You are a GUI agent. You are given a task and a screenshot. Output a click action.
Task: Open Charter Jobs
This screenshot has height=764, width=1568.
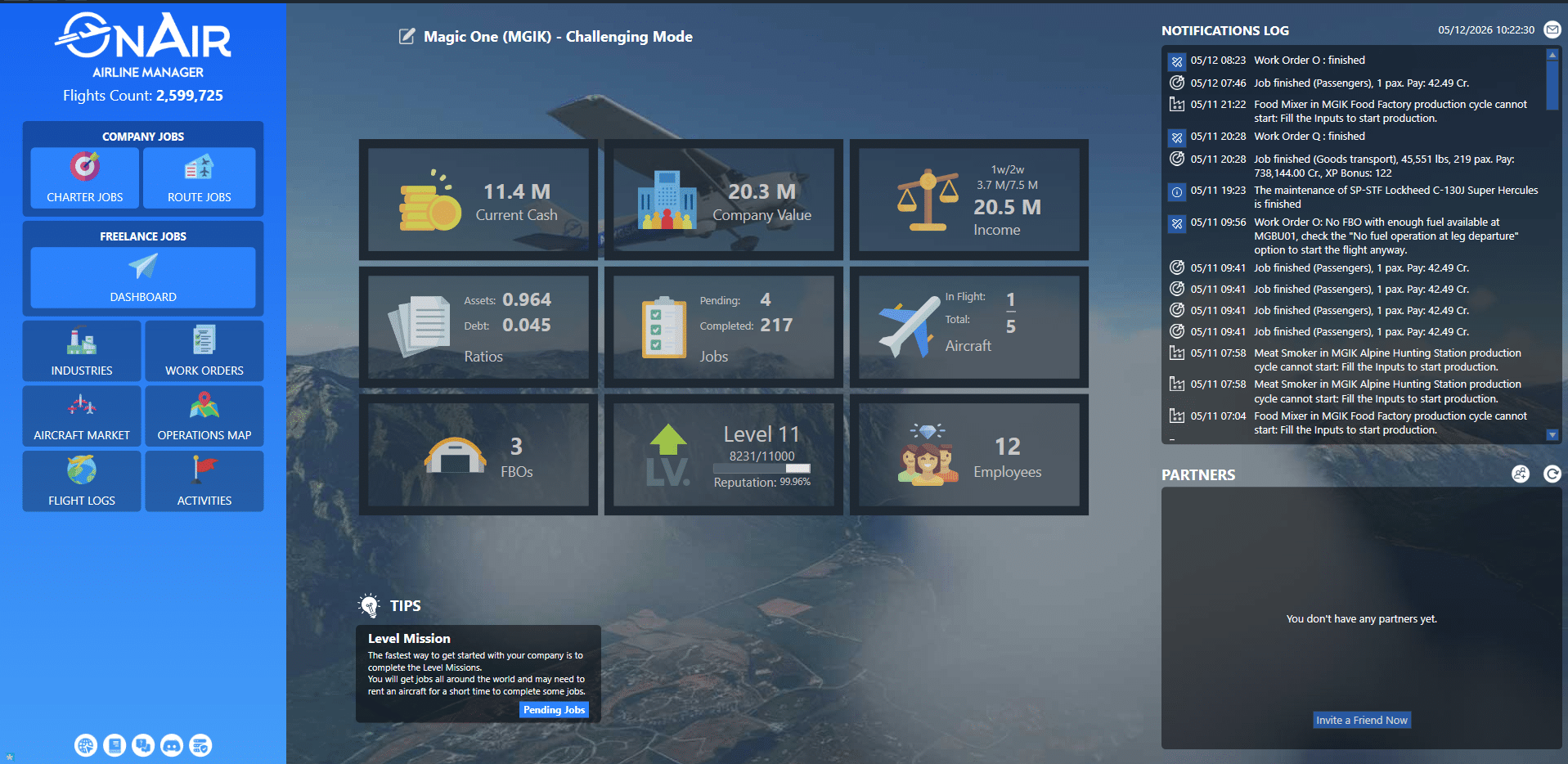(x=85, y=178)
